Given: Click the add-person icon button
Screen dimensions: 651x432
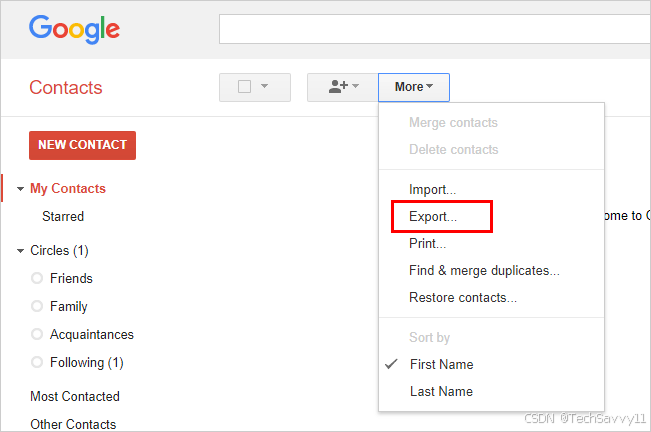Looking at the screenshot, I should (x=343, y=87).
